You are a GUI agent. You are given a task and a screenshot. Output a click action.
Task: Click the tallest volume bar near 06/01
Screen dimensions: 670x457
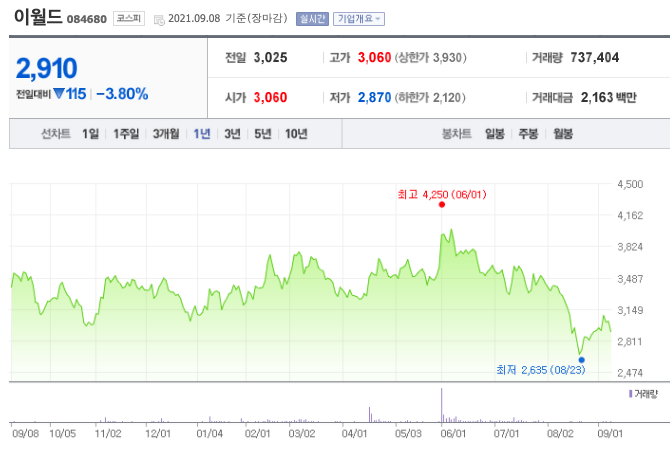point(441,405)
